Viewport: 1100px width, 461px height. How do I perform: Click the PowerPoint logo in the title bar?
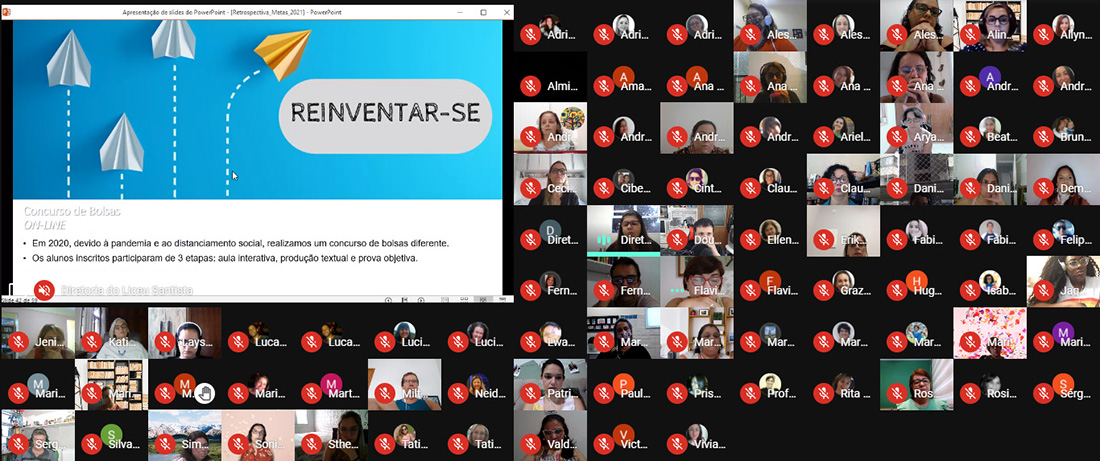coord(8,12)
